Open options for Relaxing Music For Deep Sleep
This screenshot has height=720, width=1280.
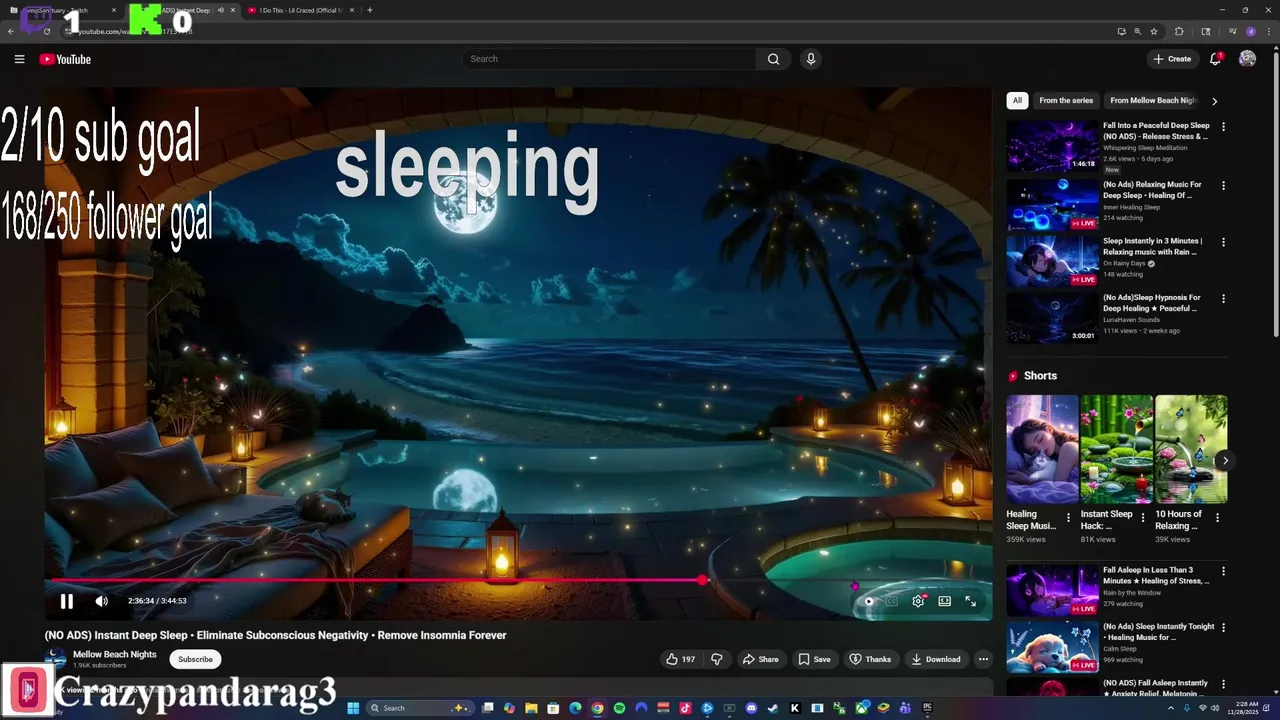[1223, 186]
